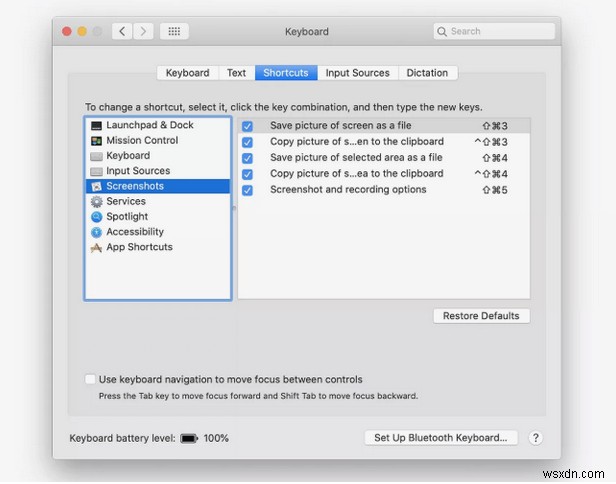Select the Accessibility category
This screenshot has height=484, width=616.
tap(158, 232)
